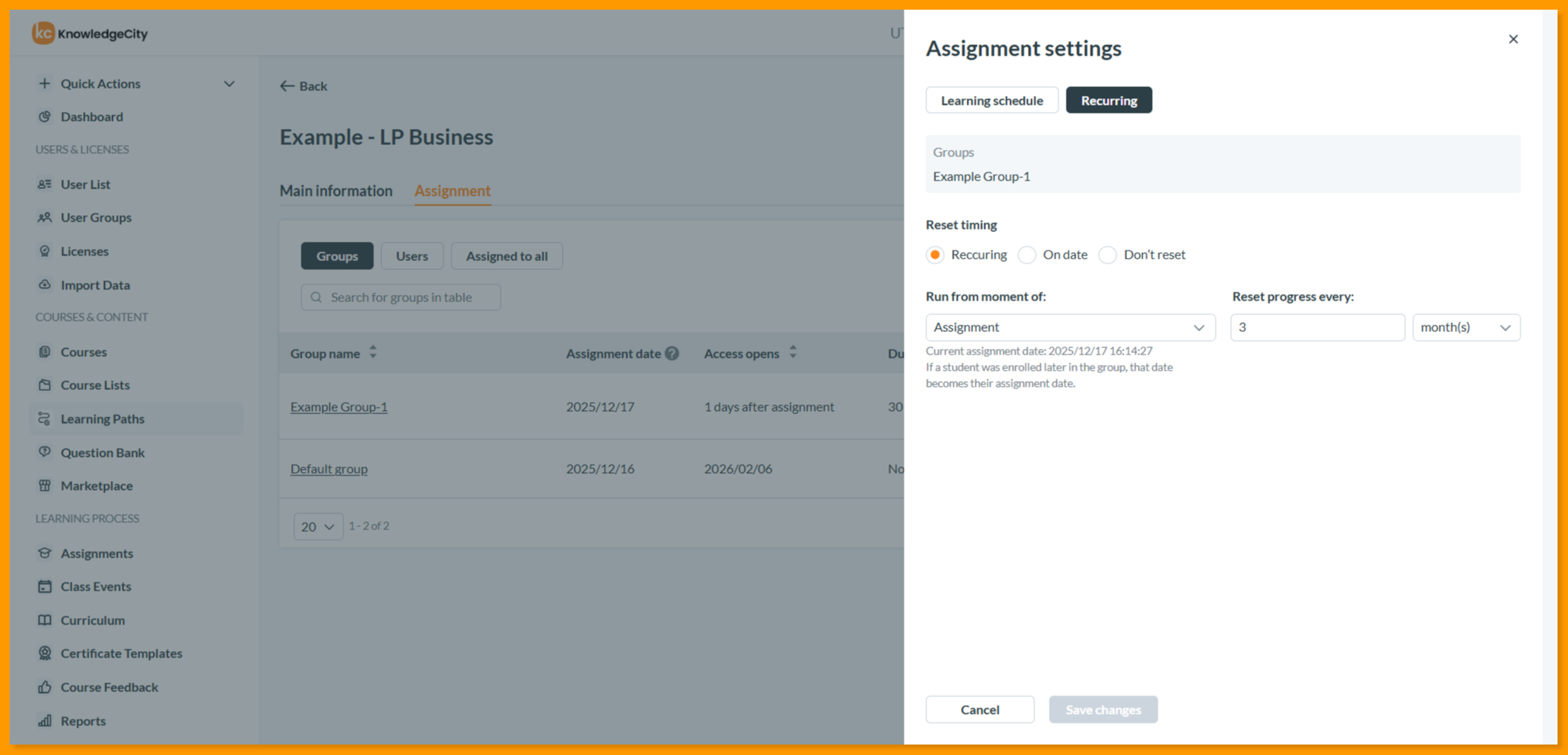Image resolution: width=1568 pixels, height=755 pixels.
Task: Click the KnowledgeCity logo icon
Action: coord(44,33)
